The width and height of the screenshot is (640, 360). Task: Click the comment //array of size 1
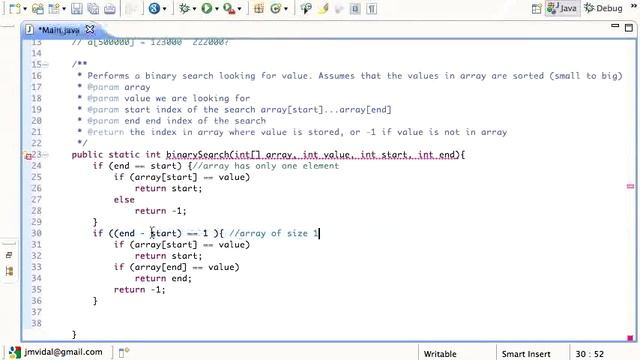coord(273,233)
